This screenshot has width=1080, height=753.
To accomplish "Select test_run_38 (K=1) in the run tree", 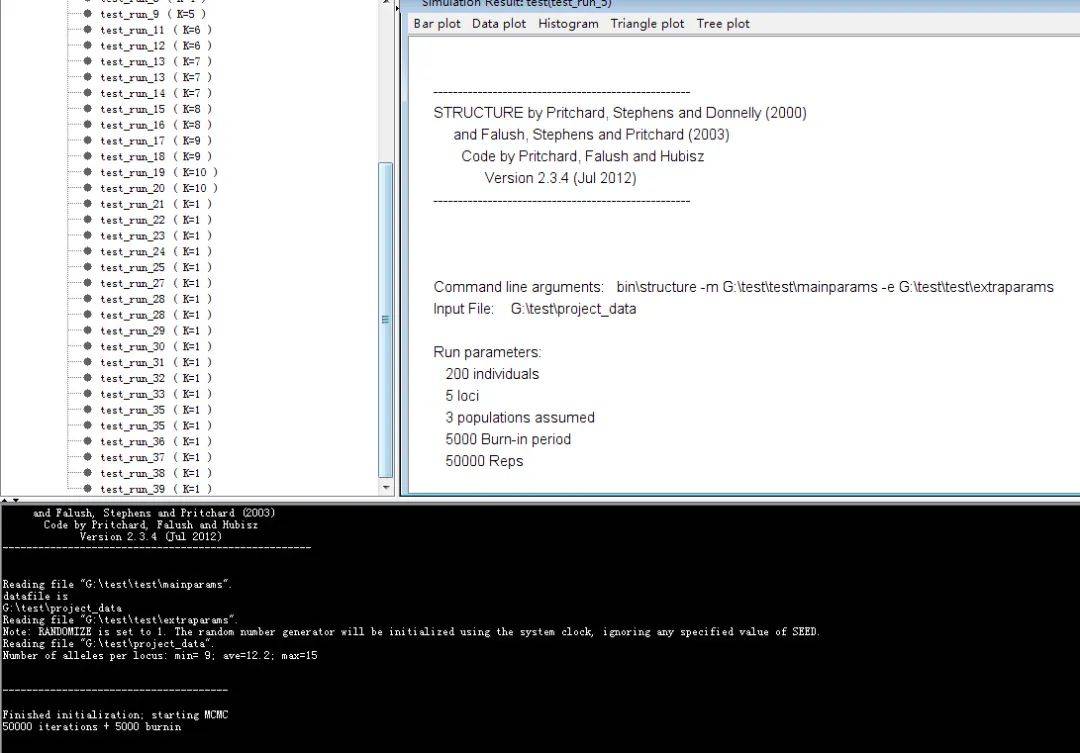I will click(156, 473).
